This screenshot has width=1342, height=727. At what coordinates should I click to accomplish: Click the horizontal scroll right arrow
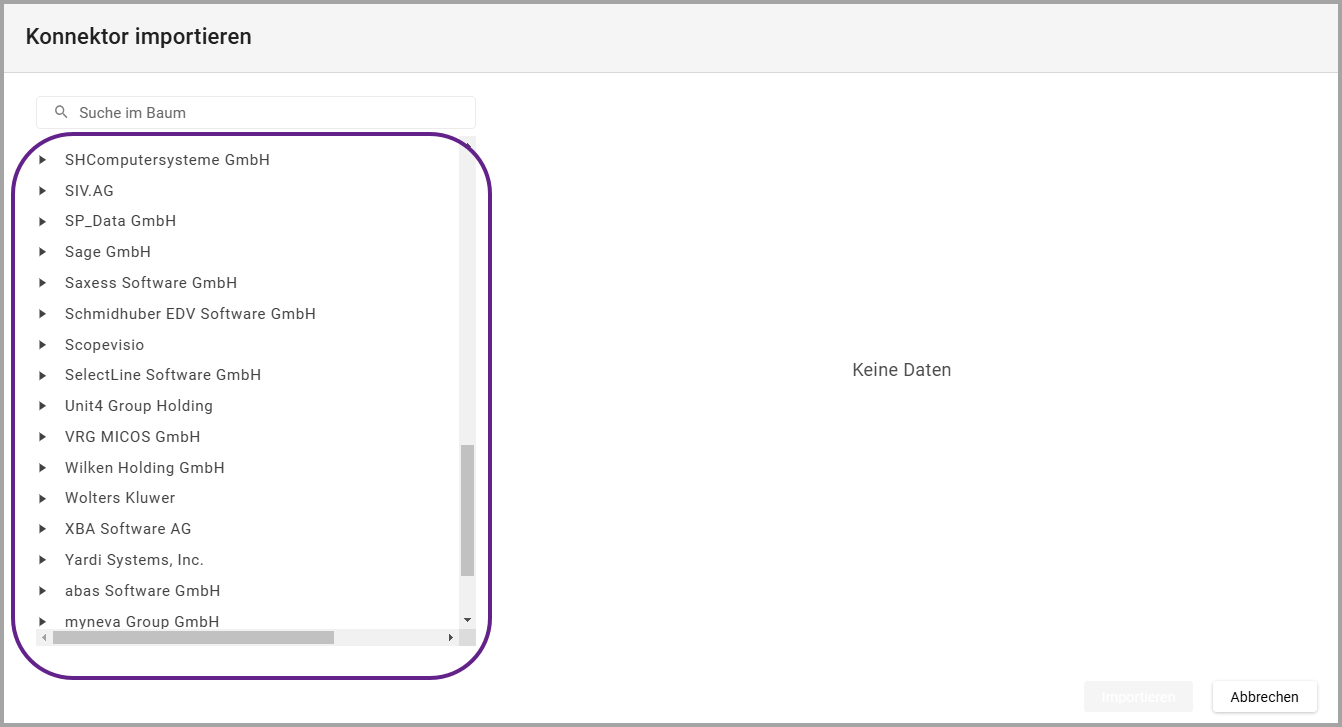pyautogui.click(x=450, y=637)
